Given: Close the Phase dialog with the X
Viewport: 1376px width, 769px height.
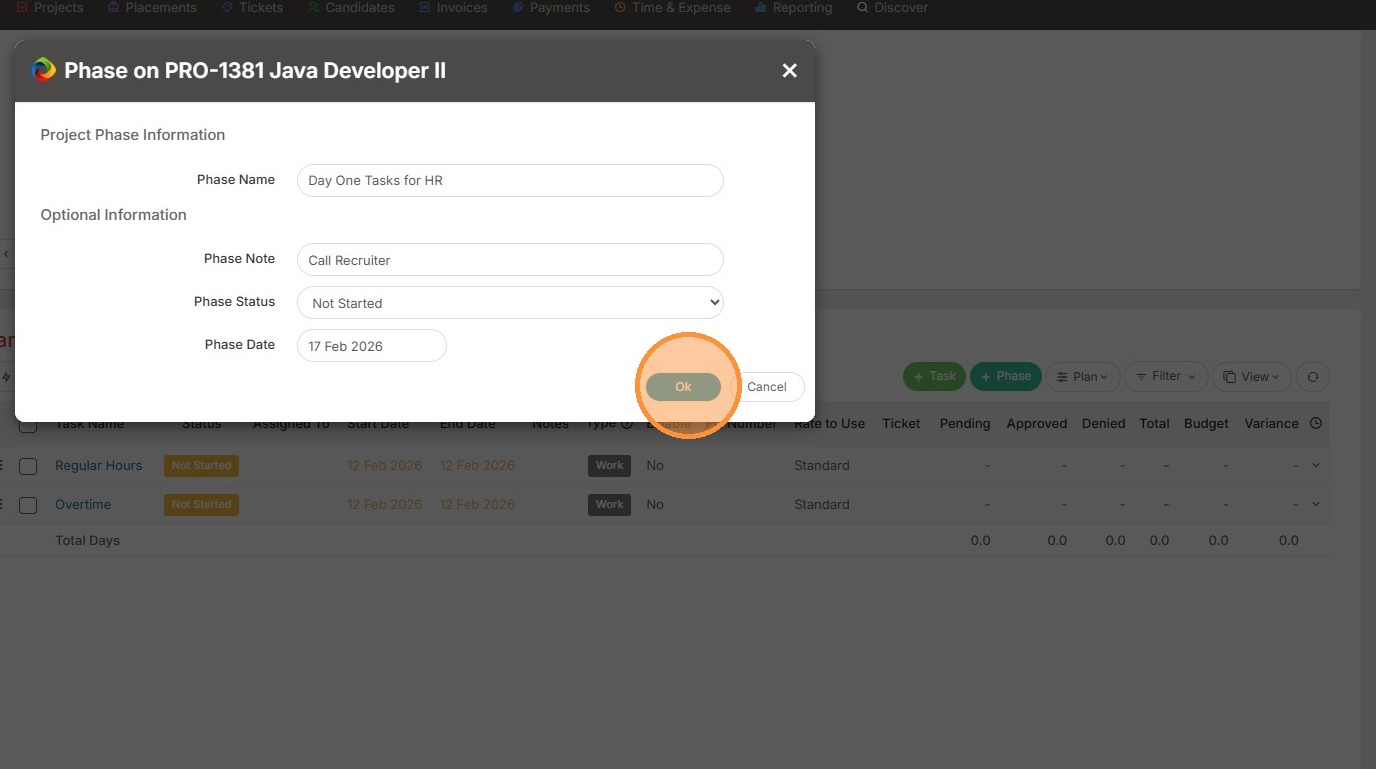Looking at the screenshot, I should [789, 70].
